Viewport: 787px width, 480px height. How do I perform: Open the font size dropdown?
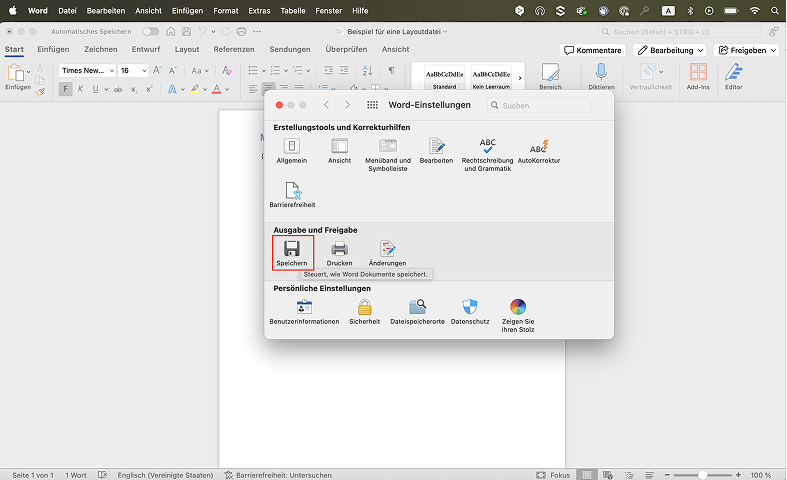[144, 71]
